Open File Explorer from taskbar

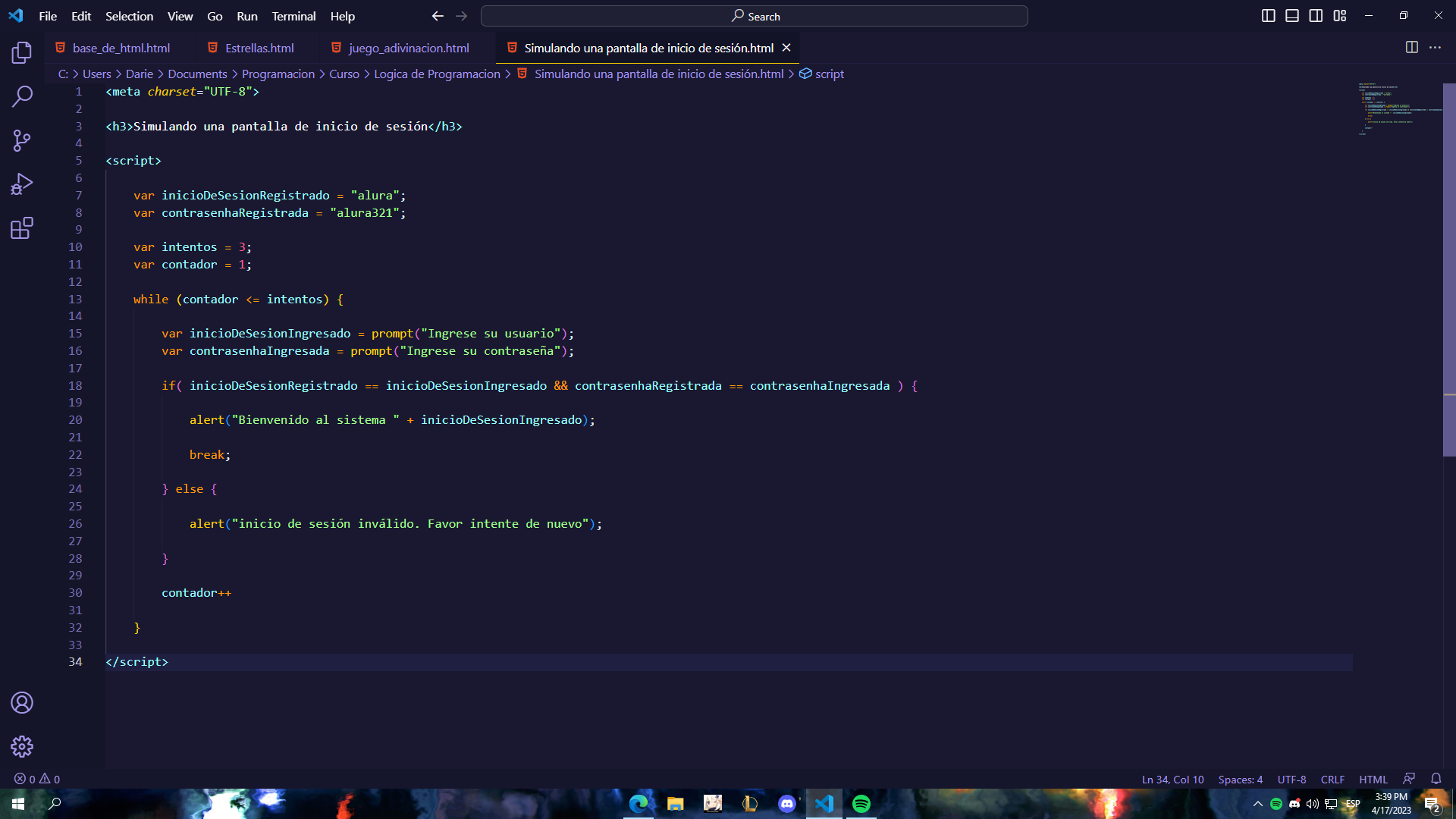point(675,804)
